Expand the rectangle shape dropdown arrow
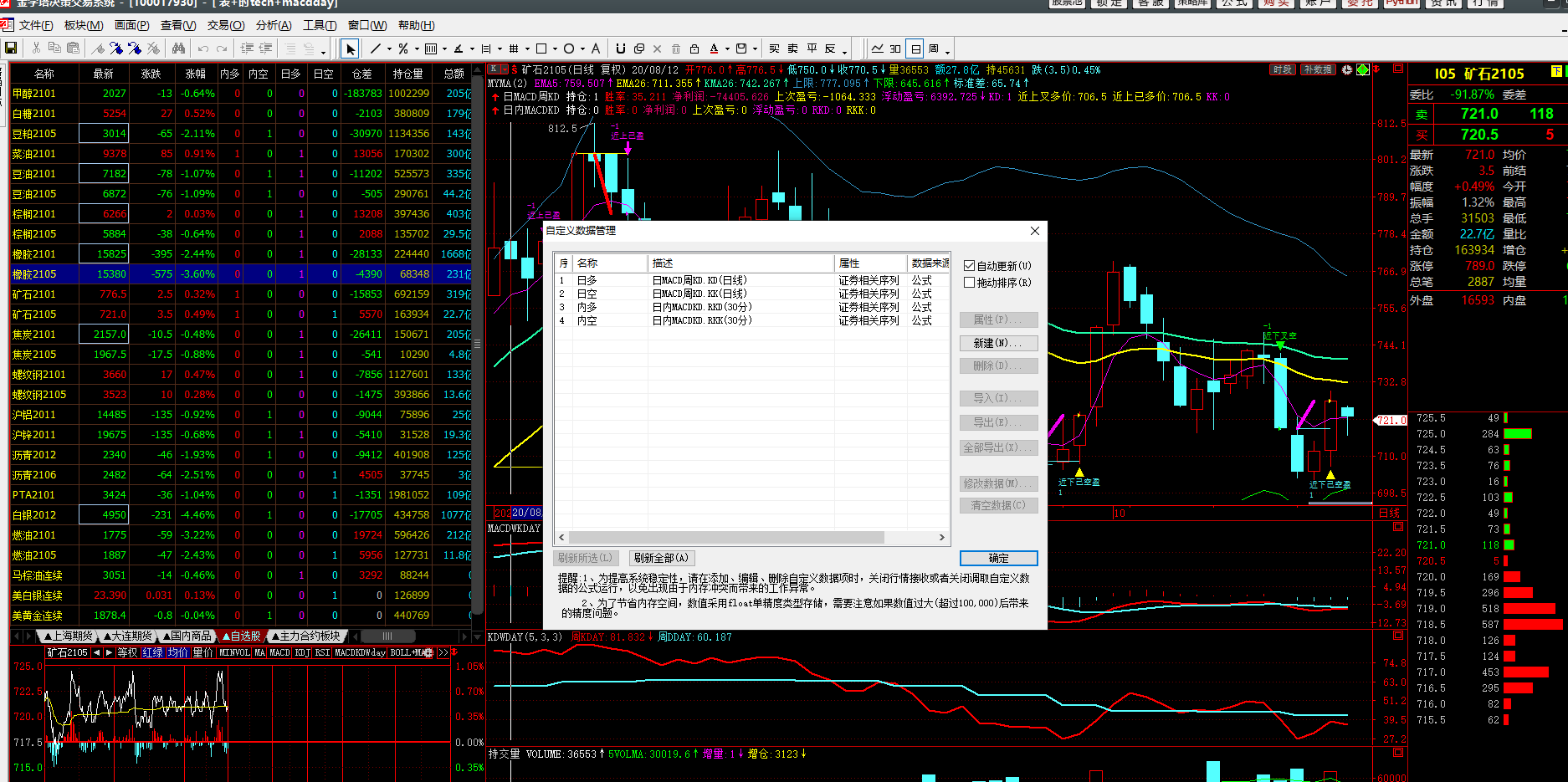 pos(553,49)
